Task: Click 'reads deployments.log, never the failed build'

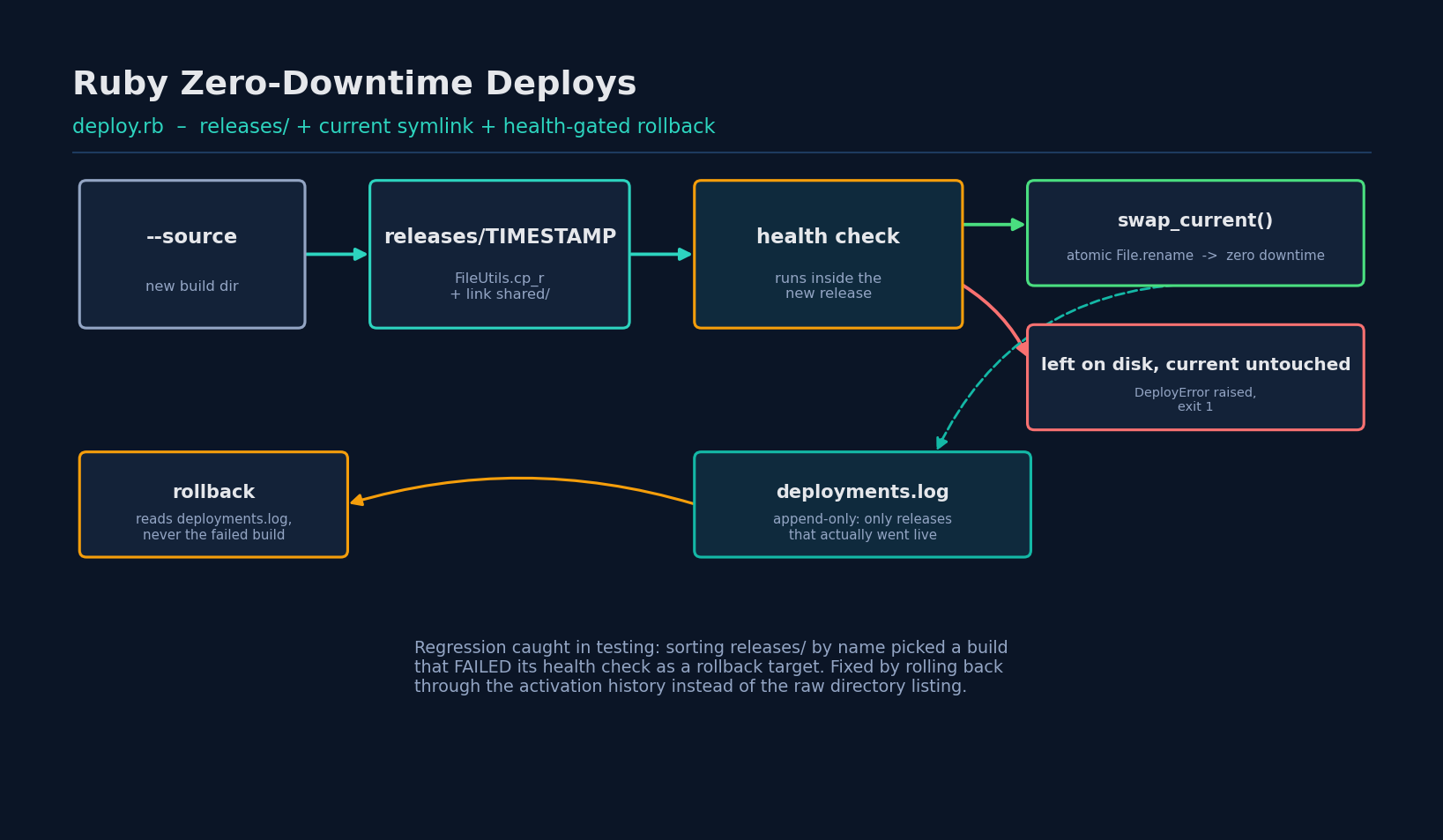Action: pos(213,527)
